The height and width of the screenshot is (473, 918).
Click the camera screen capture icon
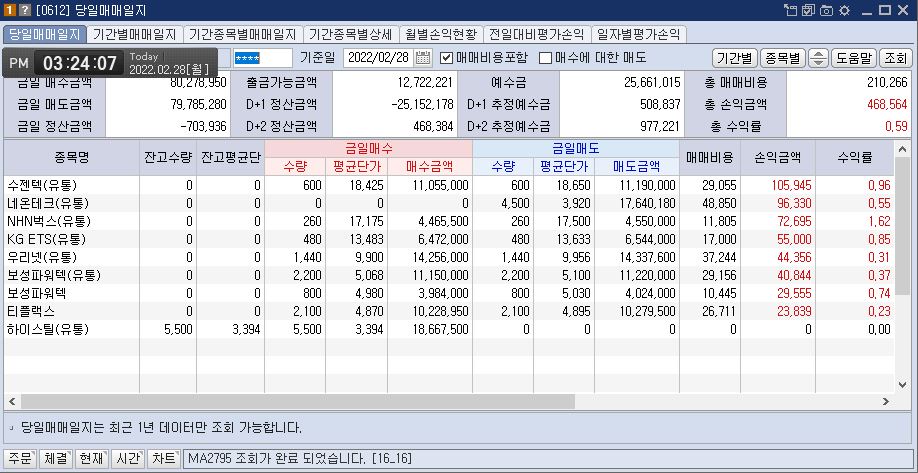[x=826, y=10]
